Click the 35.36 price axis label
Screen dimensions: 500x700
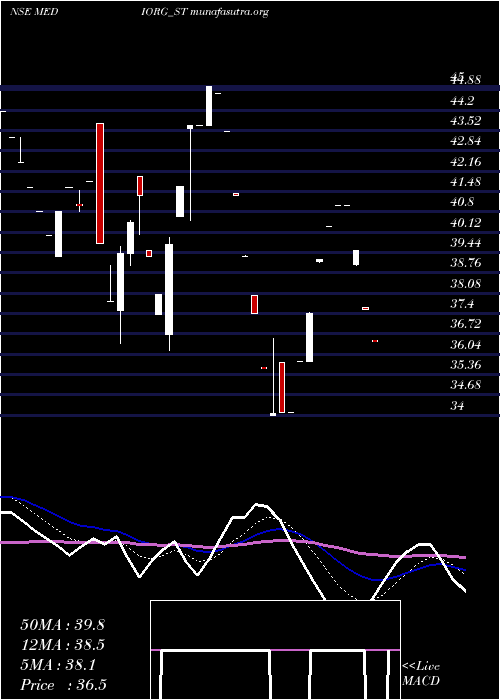point(466,365)
